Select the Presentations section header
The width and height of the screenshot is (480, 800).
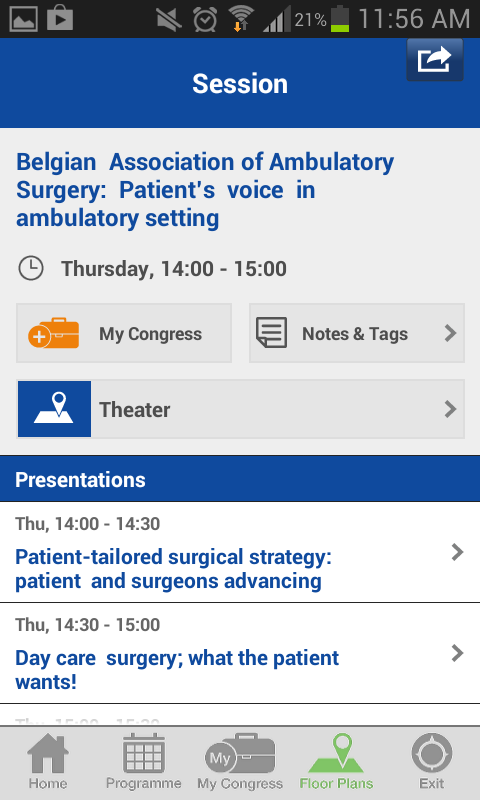click(x=240, y=479)
